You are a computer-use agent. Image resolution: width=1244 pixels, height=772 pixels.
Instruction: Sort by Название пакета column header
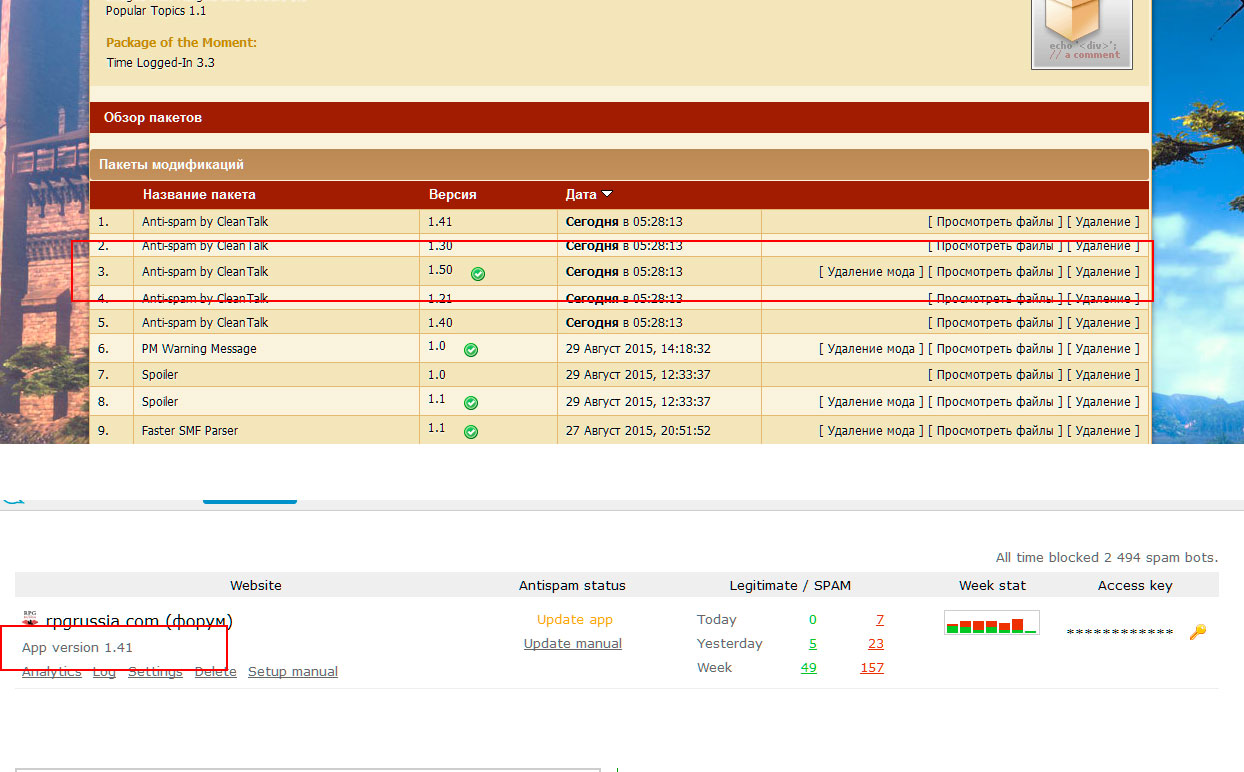(199, 194)
